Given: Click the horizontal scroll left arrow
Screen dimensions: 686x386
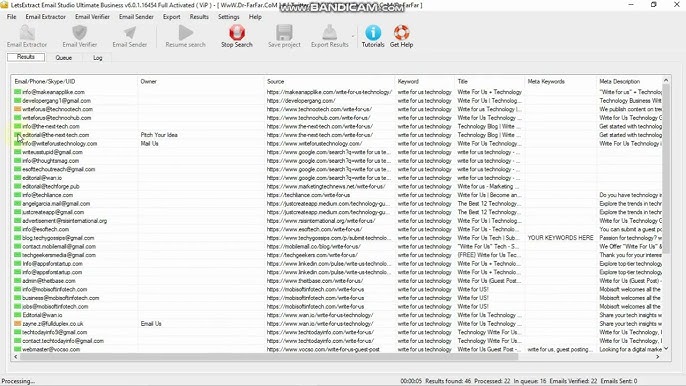Looking at the screenshot, I should click(x=16, y=357).
